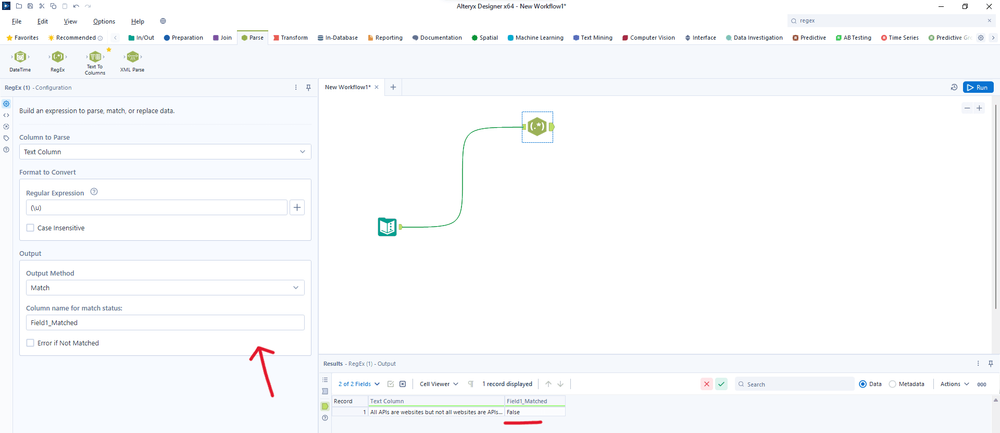Click the info icon beside Regular Expression

94,192
